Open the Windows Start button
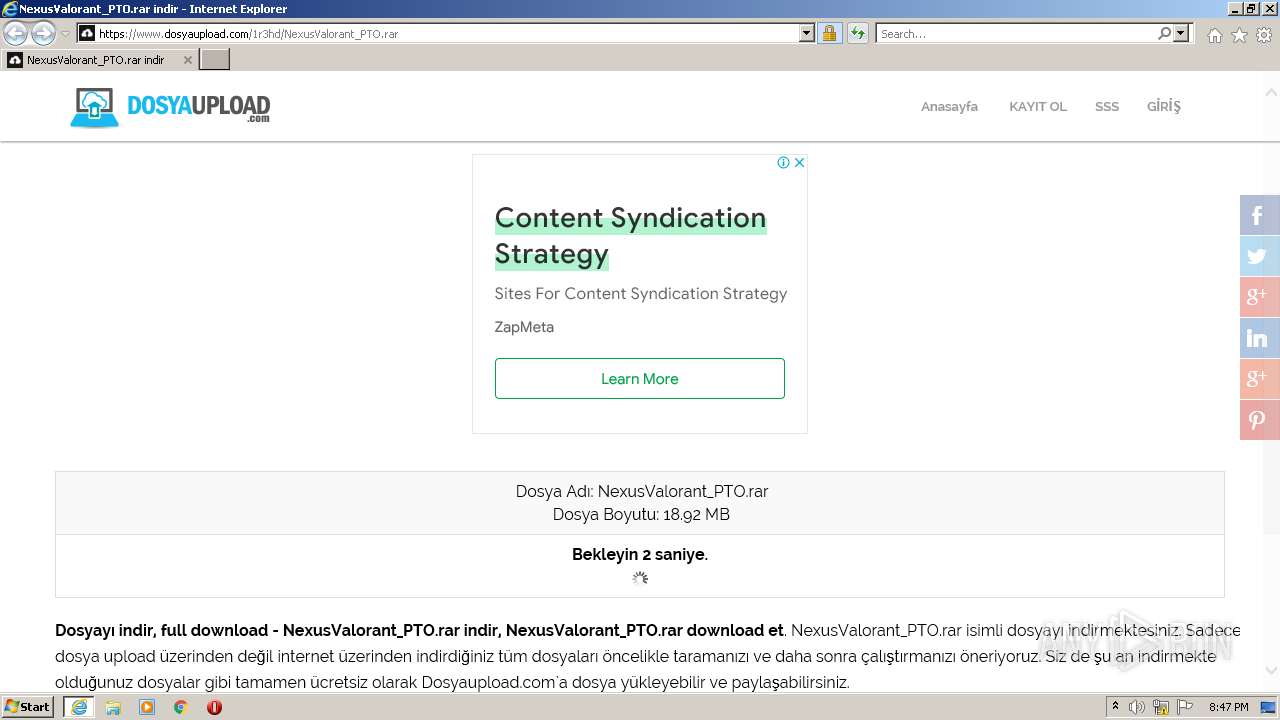The height and width of the screenshot is (720, 1280). [27, 707]
